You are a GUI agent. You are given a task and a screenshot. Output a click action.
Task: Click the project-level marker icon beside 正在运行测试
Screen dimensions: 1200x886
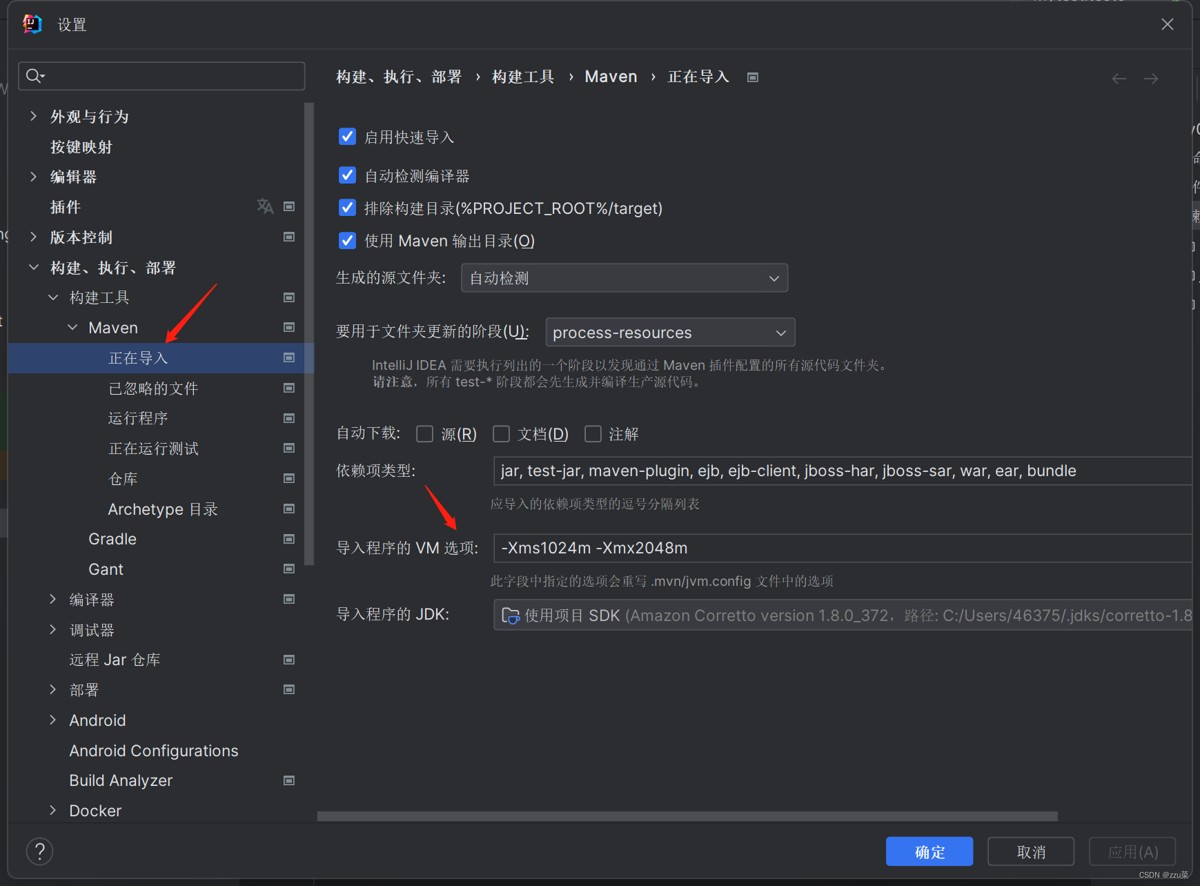coord(289,448)
